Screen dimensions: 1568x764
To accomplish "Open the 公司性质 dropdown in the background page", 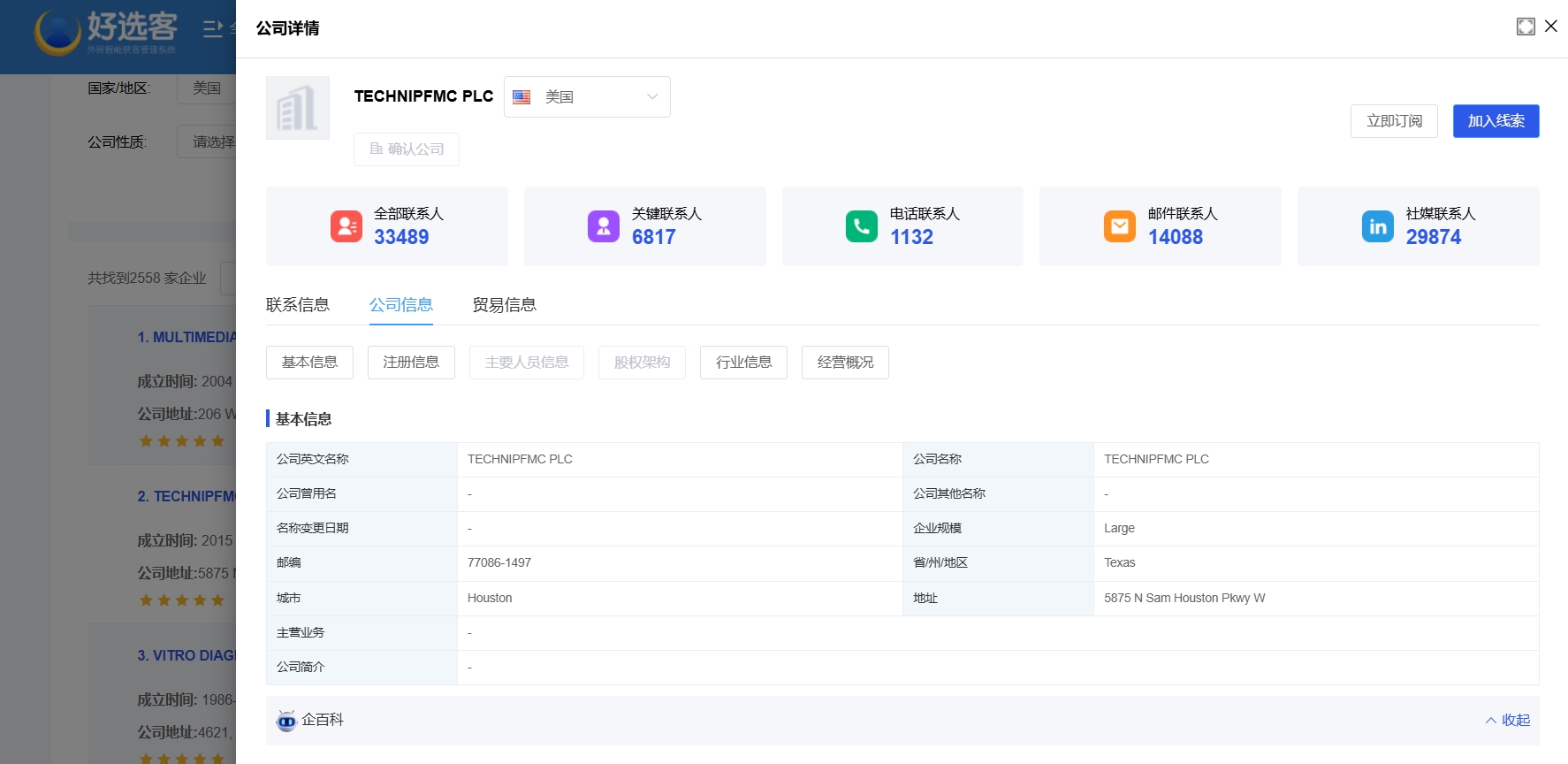I will (207, 141).
